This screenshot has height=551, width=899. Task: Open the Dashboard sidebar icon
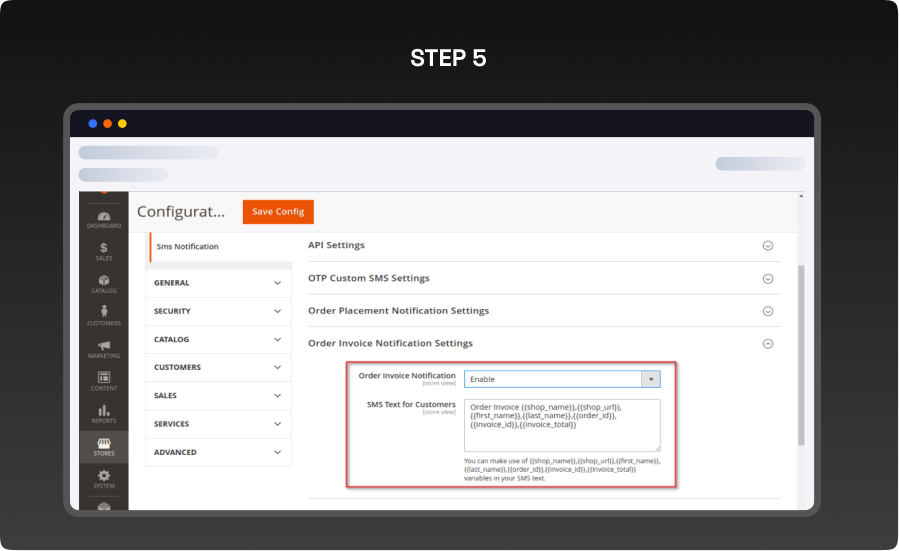104,218
